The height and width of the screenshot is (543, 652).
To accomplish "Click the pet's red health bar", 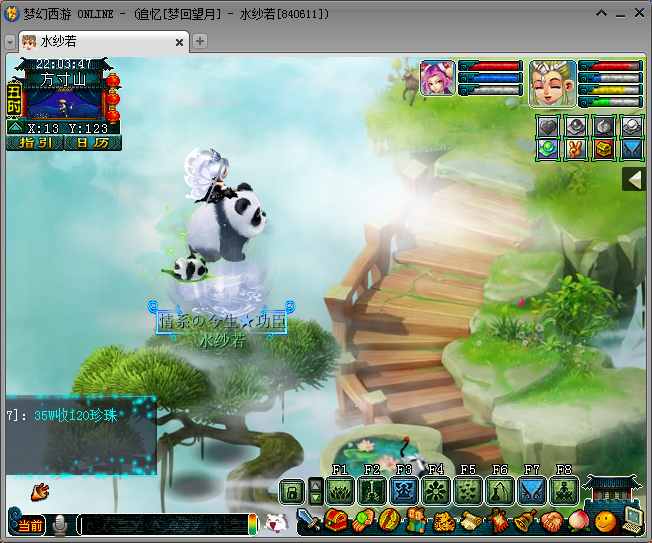I will tap(490, 66).
